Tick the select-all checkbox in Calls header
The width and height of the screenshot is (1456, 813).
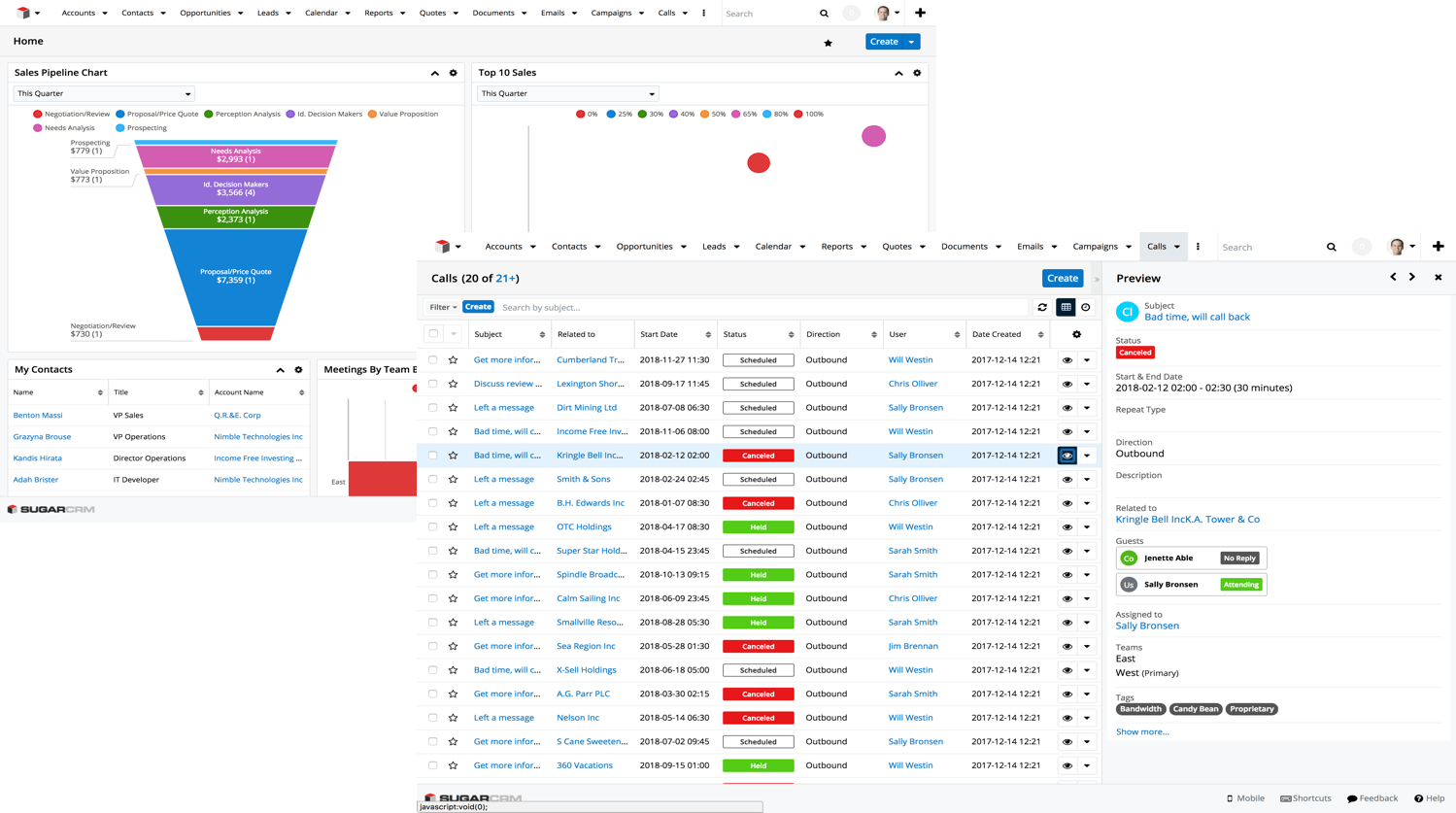[433, 334]
